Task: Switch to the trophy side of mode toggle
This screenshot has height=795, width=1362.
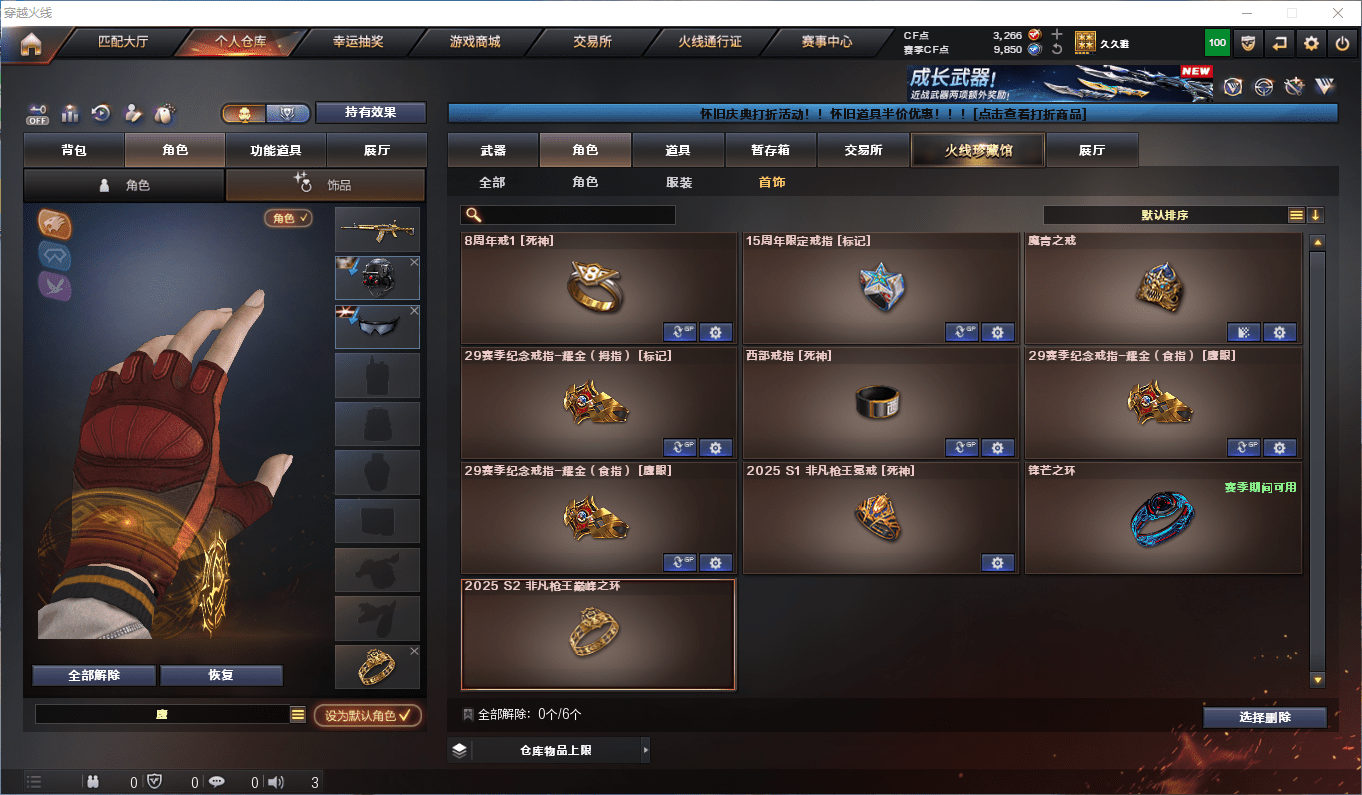Action: [x=289, y=113]
